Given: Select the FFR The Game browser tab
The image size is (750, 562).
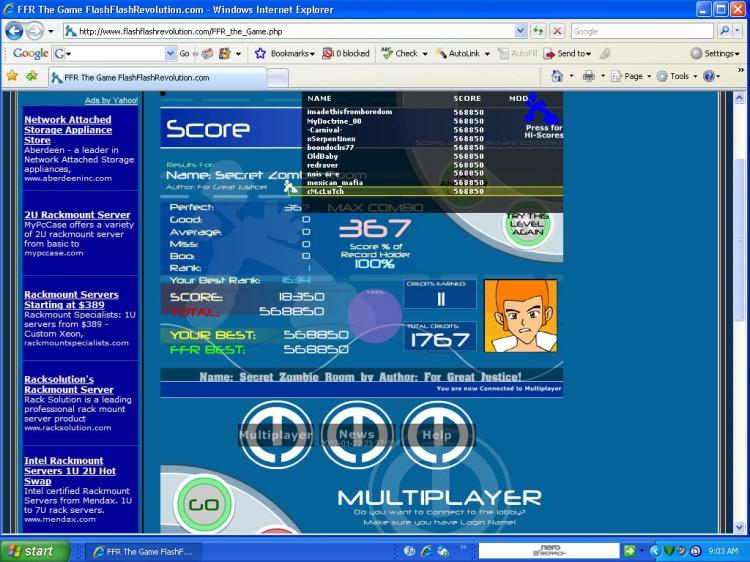Looking at the screenshot, I should 130,77.
